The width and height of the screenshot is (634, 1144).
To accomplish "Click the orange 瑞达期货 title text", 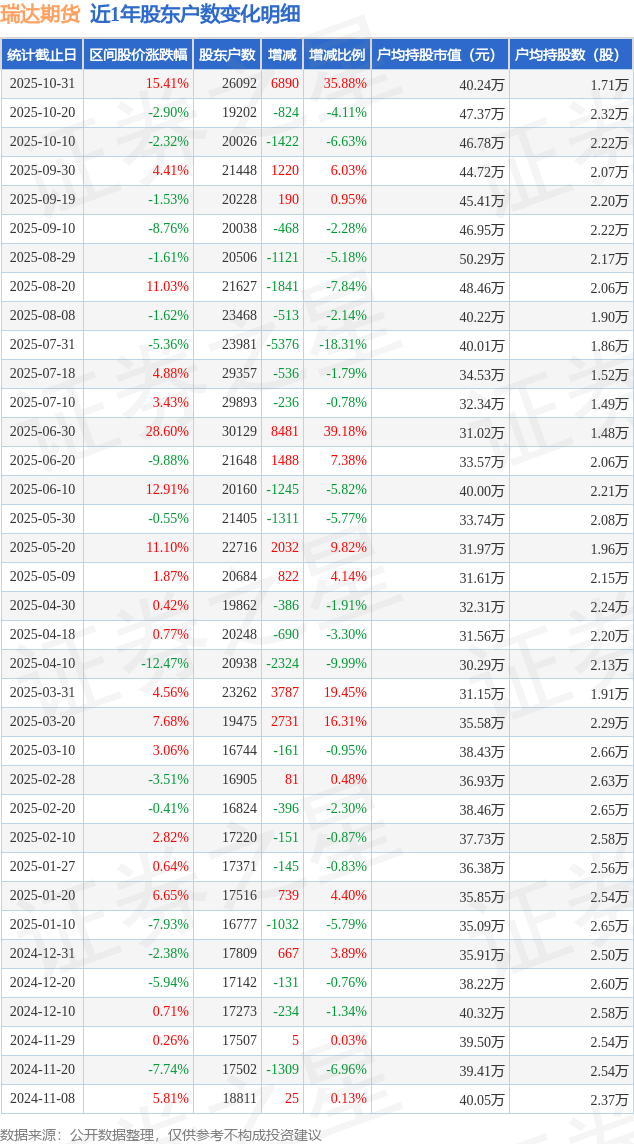I will (x=39, y=14).
